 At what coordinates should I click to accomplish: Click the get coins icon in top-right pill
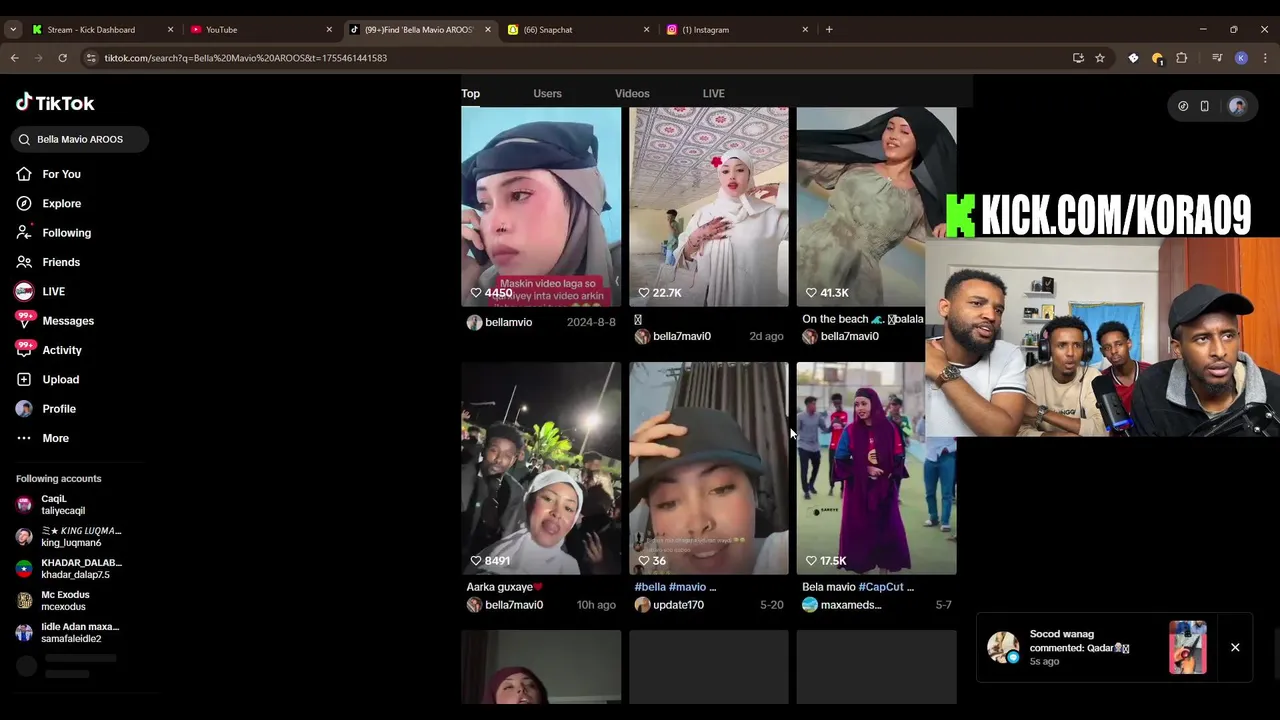1183,106
